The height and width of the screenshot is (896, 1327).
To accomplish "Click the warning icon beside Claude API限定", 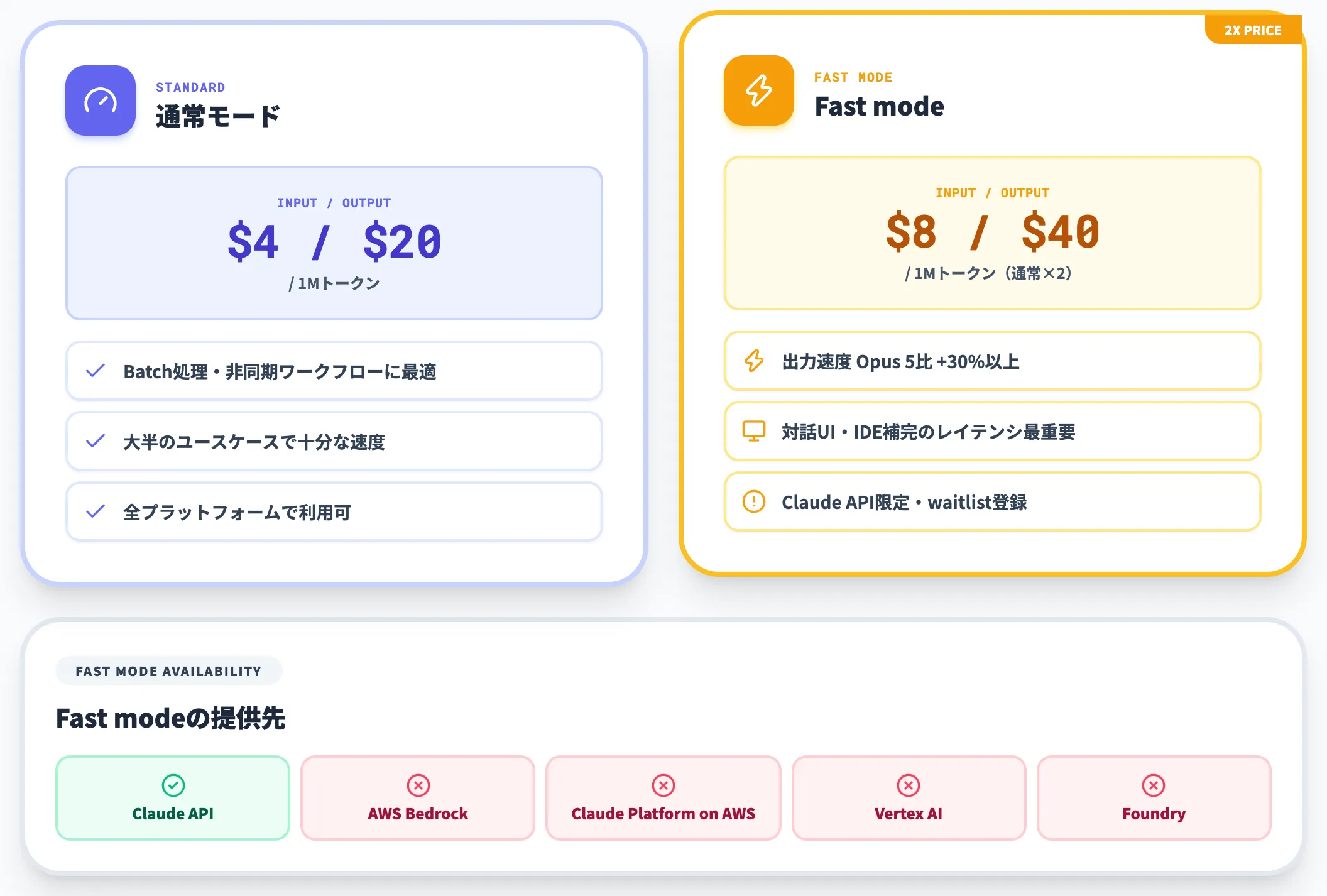I will [x=754, y=501].
